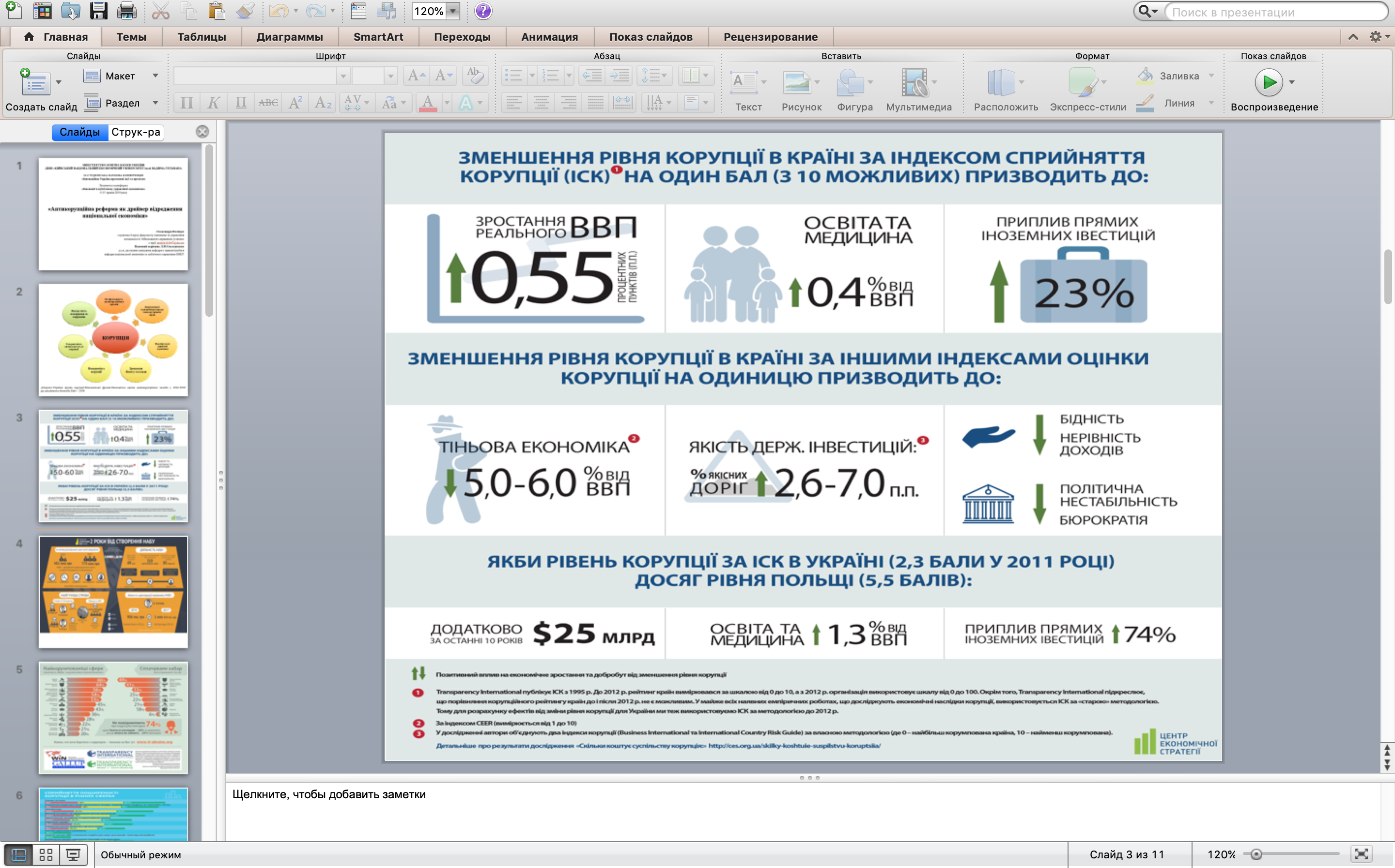Select slide 4 thumbnail in panel
The height and width of the screenshot is (868, 1395).
[113, 592]
